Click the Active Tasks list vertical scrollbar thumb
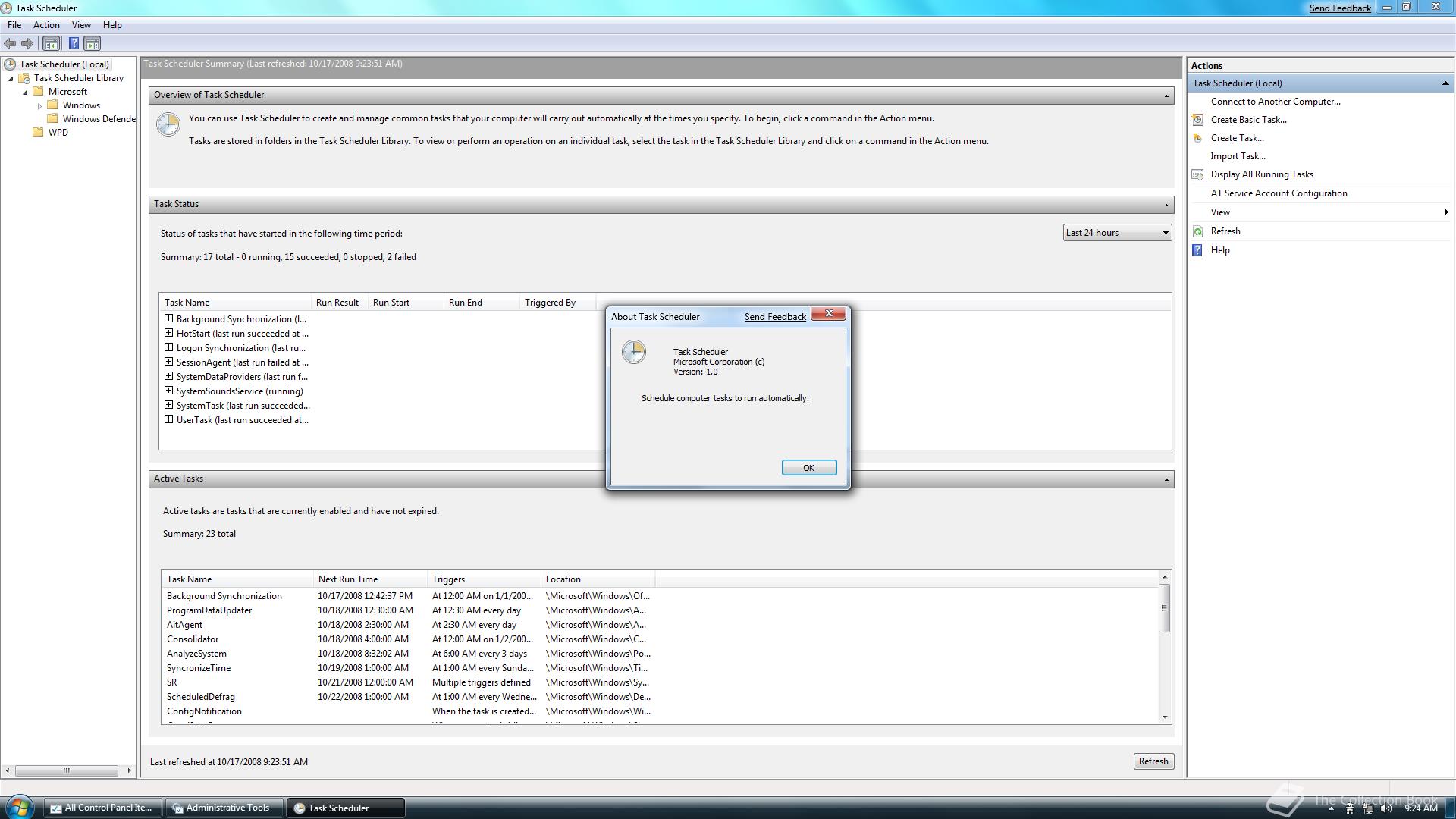 [x=1165, y=607]
